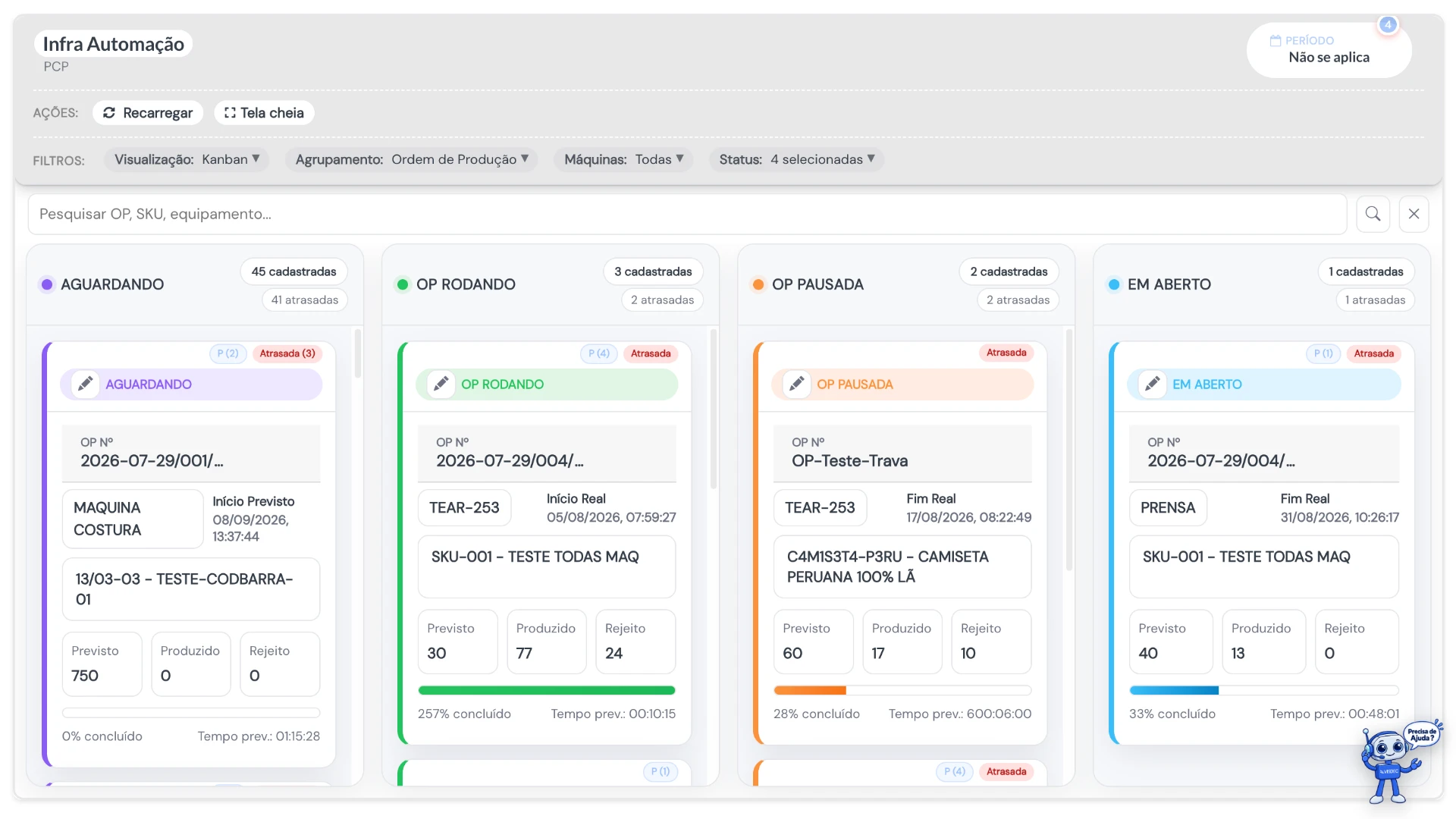Click C4M1S3T4-P3RU - CAMISETA PERUANA product
Image resolution: width=1456 pixels, height=819 pixels.
coord(902,566)
